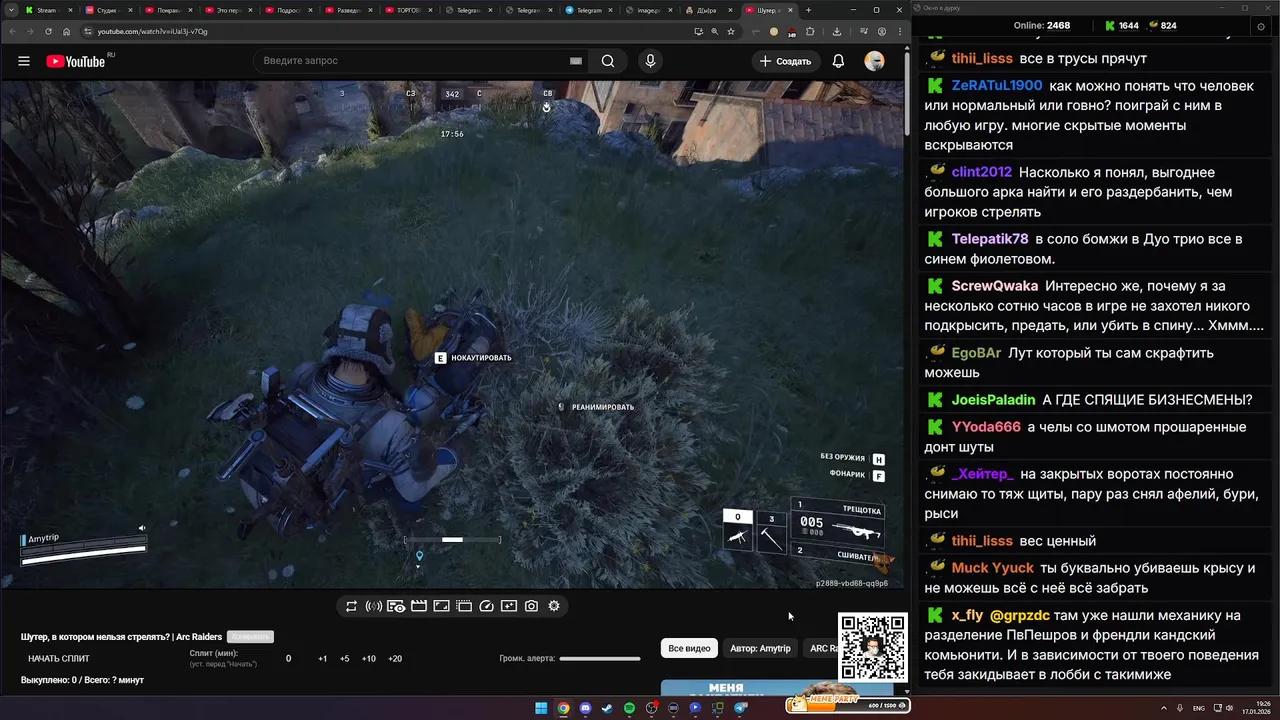This screenshot has width=1280, height=720.
Task: Click the split minutes value 0
Action: click(x=289, y=659)
